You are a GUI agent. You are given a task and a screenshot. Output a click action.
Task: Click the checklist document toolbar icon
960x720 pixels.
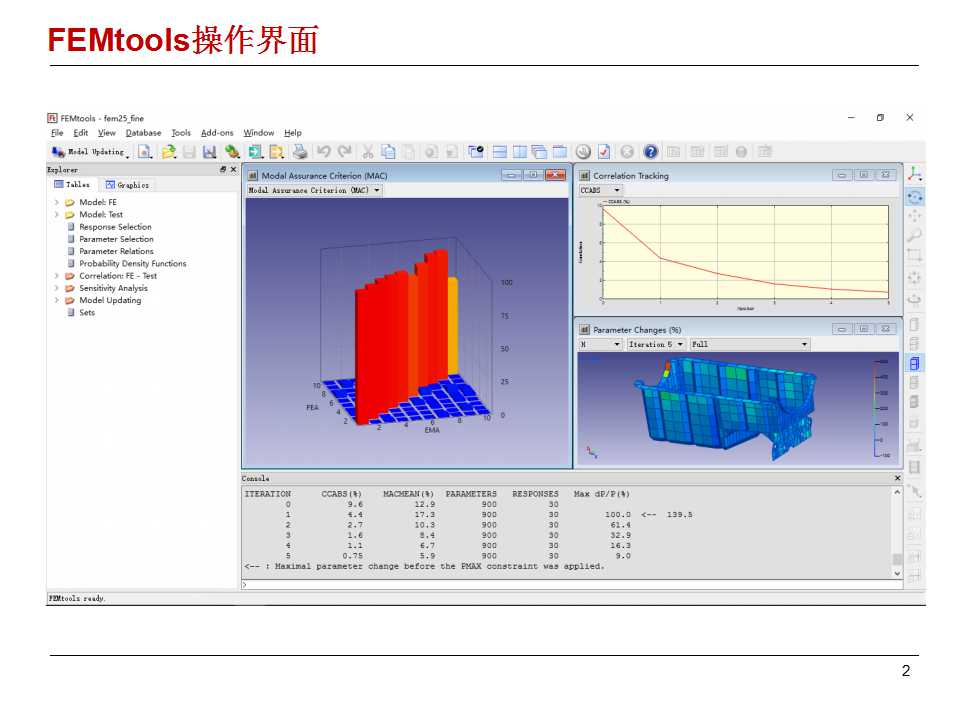point(604,152)
